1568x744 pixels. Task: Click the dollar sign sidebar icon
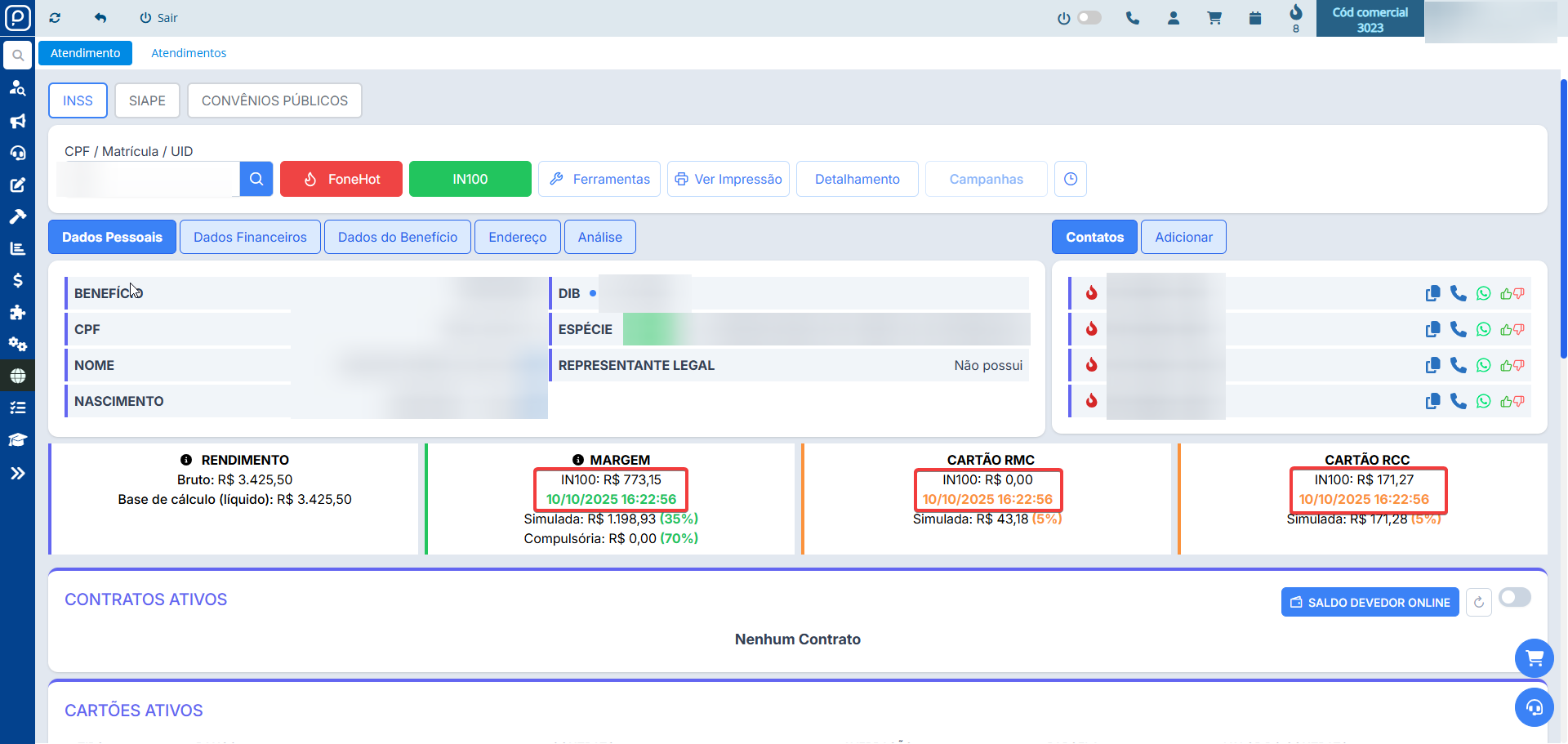tap(17, 281)
